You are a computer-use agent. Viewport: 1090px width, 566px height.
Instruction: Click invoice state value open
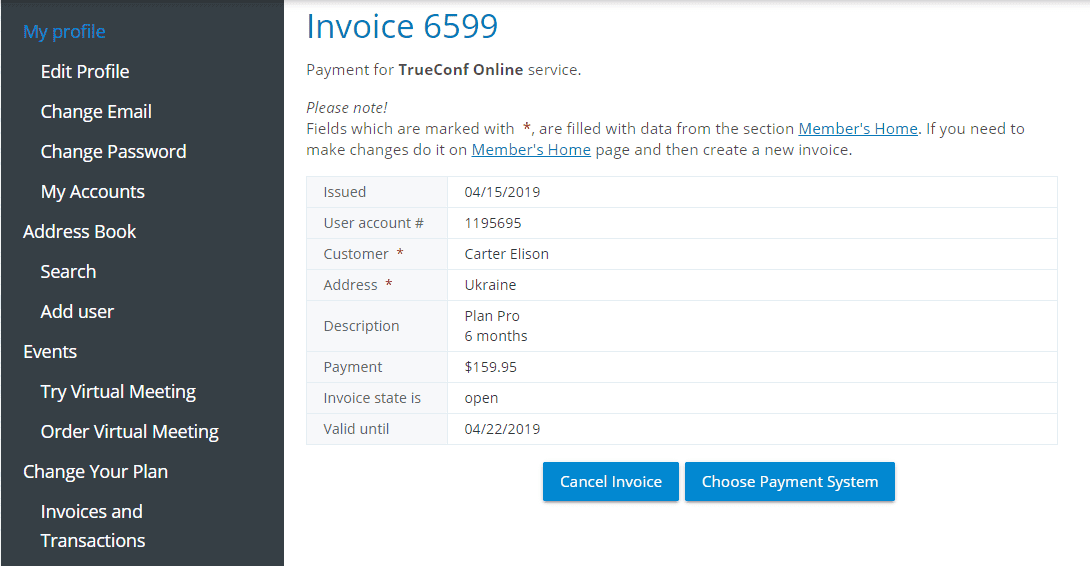coord(481,398)
